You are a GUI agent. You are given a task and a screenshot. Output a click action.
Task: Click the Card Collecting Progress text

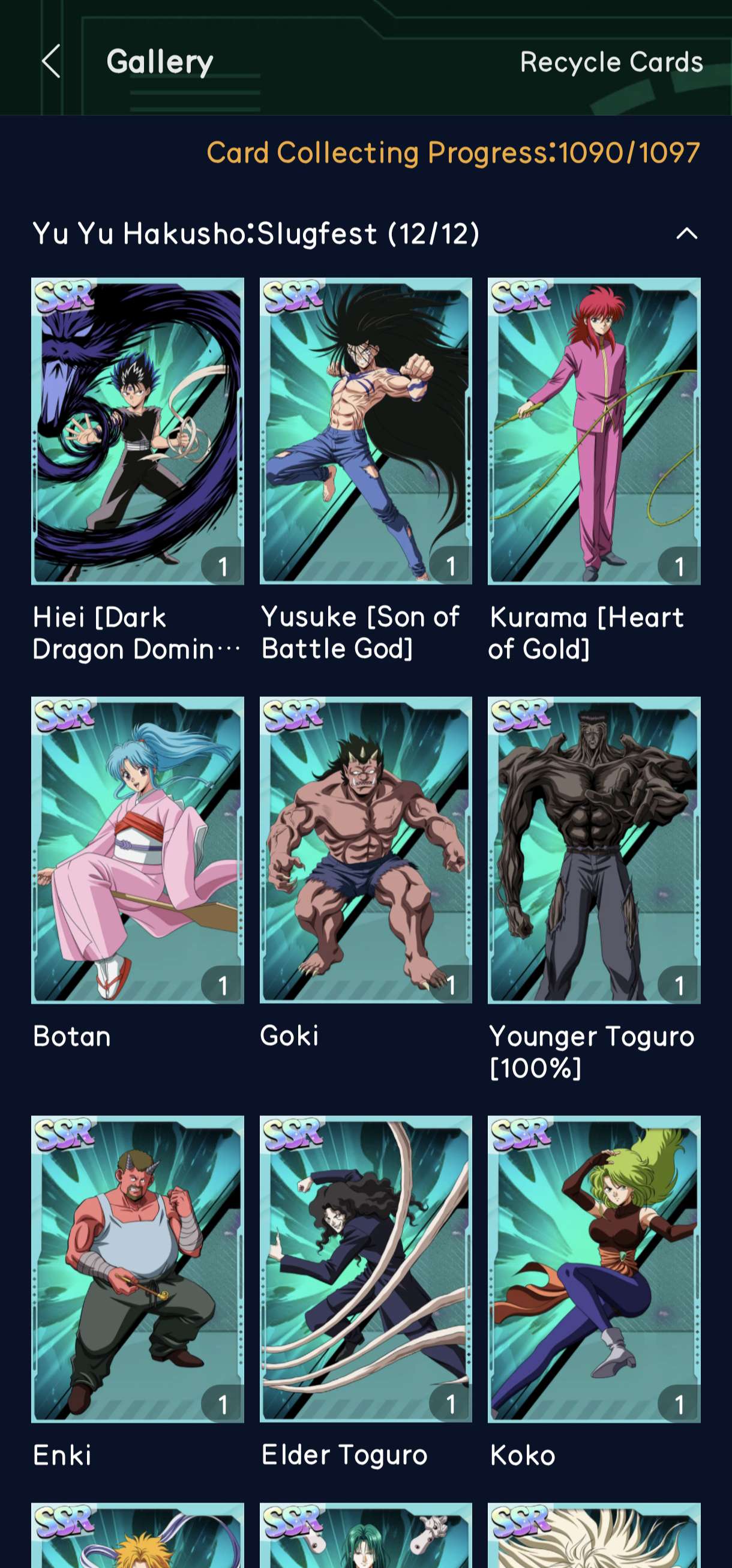(x=454, y=152)
